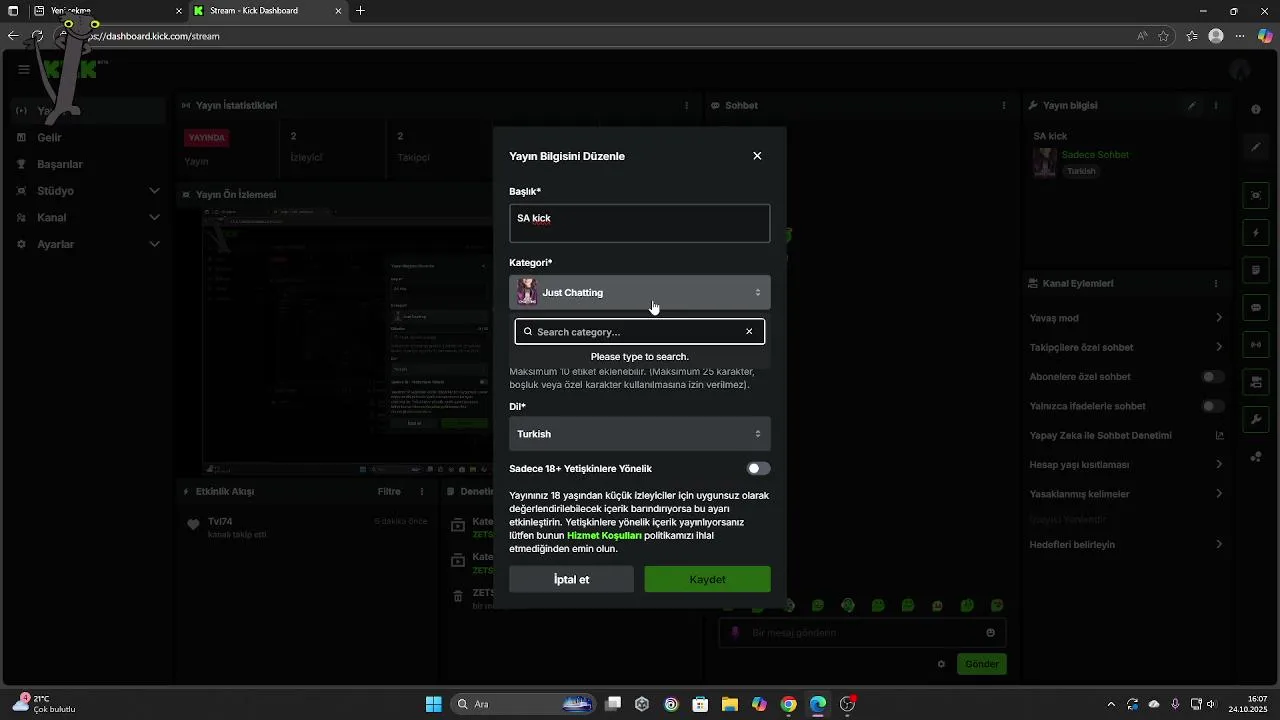Click the Gönder send button
The height and width of the screenshot is (720, 1280).
tap(982, 664)
